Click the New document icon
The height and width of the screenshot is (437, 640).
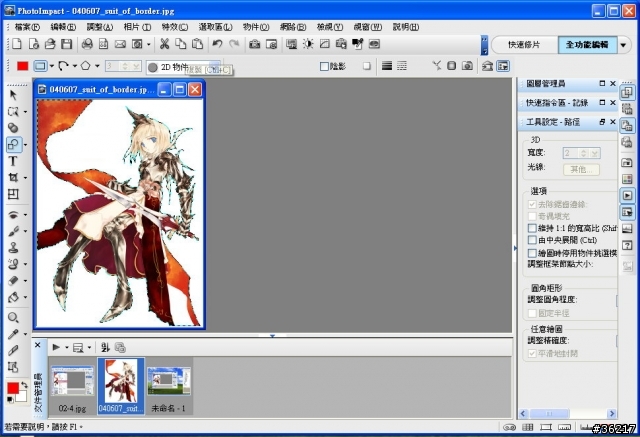pos(17,44)
